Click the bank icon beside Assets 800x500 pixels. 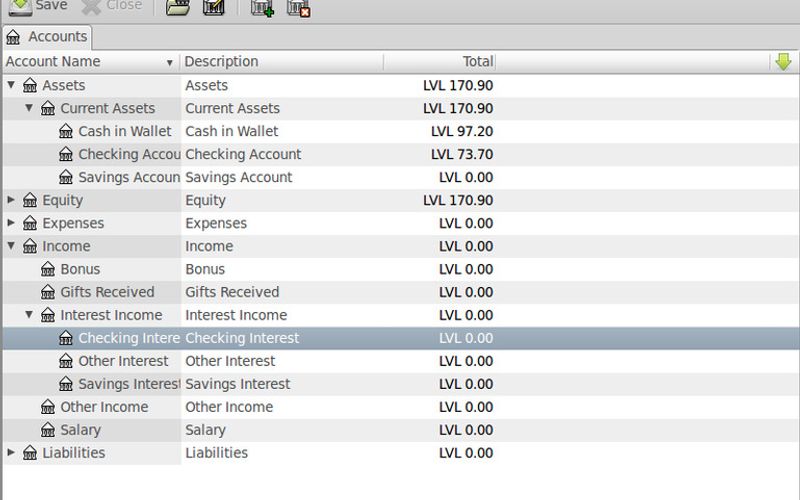point(30,85)
